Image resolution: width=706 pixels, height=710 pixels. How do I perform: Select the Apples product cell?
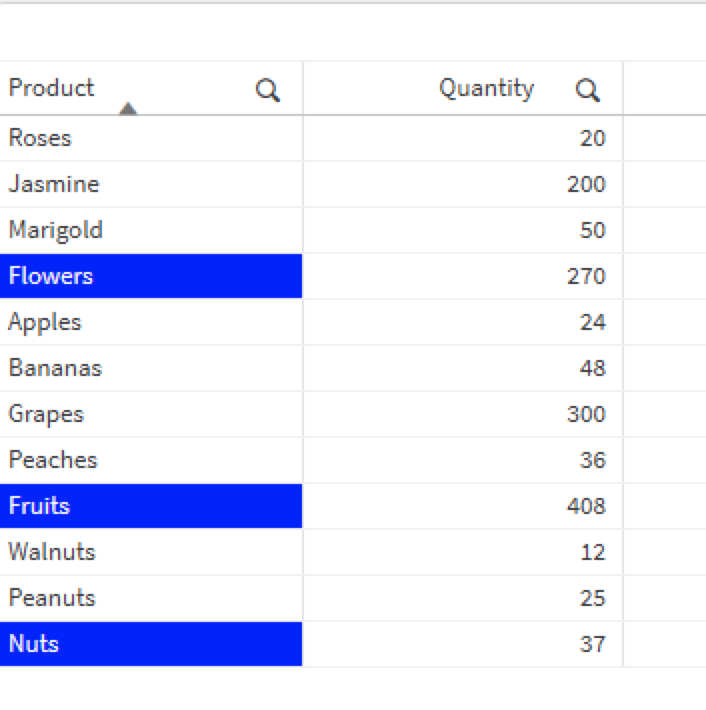tap(45, 322)
